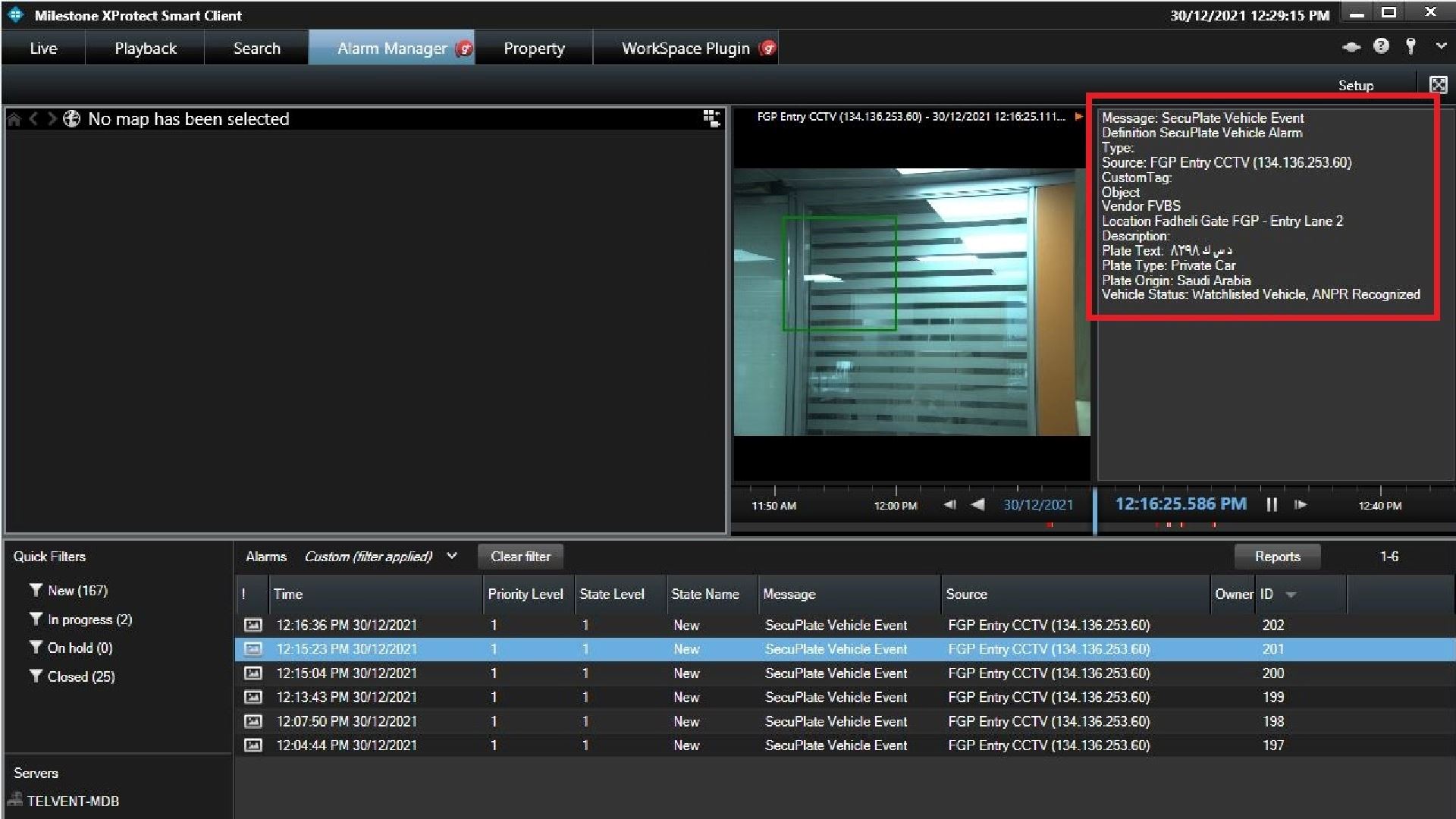This screenshot has height=819, width=1456.
Task: Click image icon of alarm ID 200
Action: coord(253,673)
